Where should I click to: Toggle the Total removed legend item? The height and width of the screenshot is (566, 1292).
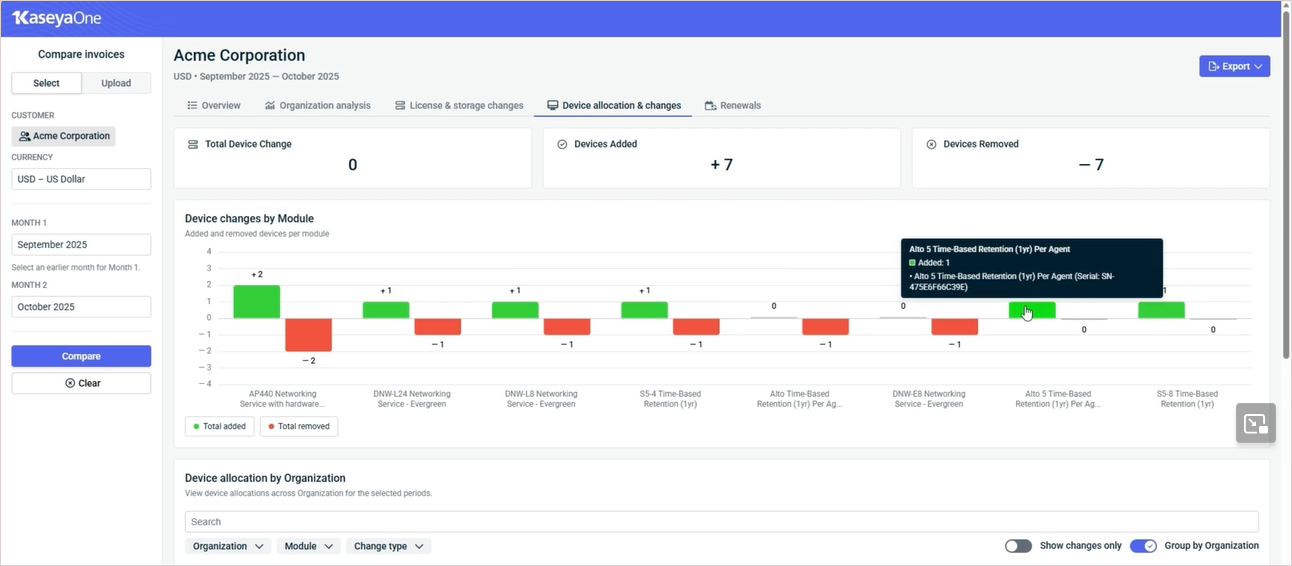(x=299, y=427)
